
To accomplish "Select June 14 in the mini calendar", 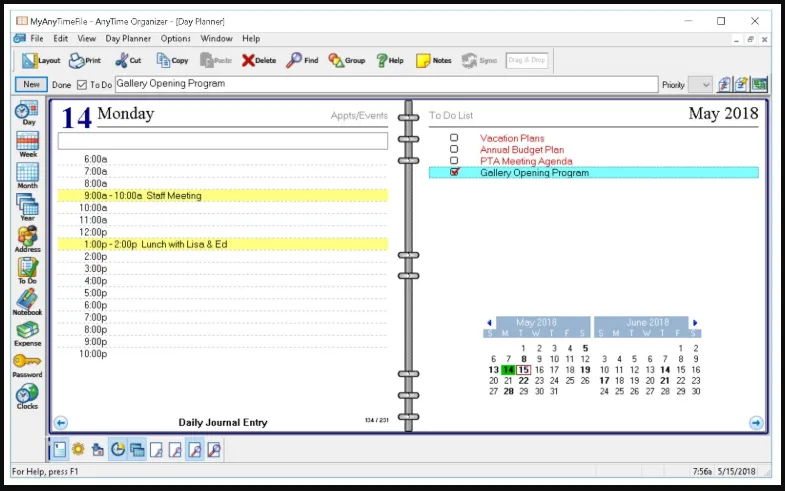I will tap(665, 370).
